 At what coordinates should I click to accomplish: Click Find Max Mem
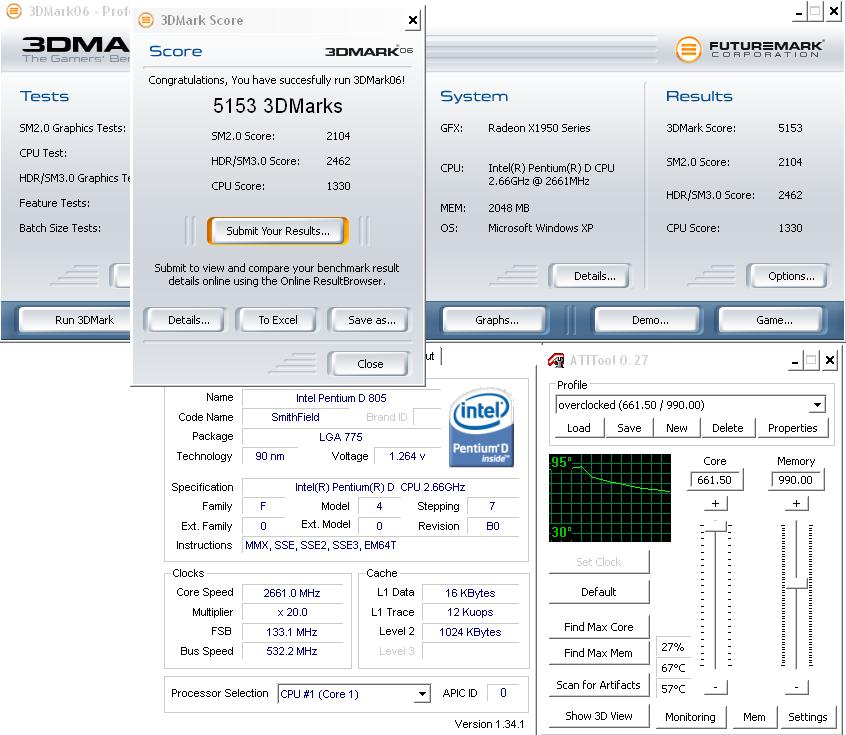tap(598, 653)
